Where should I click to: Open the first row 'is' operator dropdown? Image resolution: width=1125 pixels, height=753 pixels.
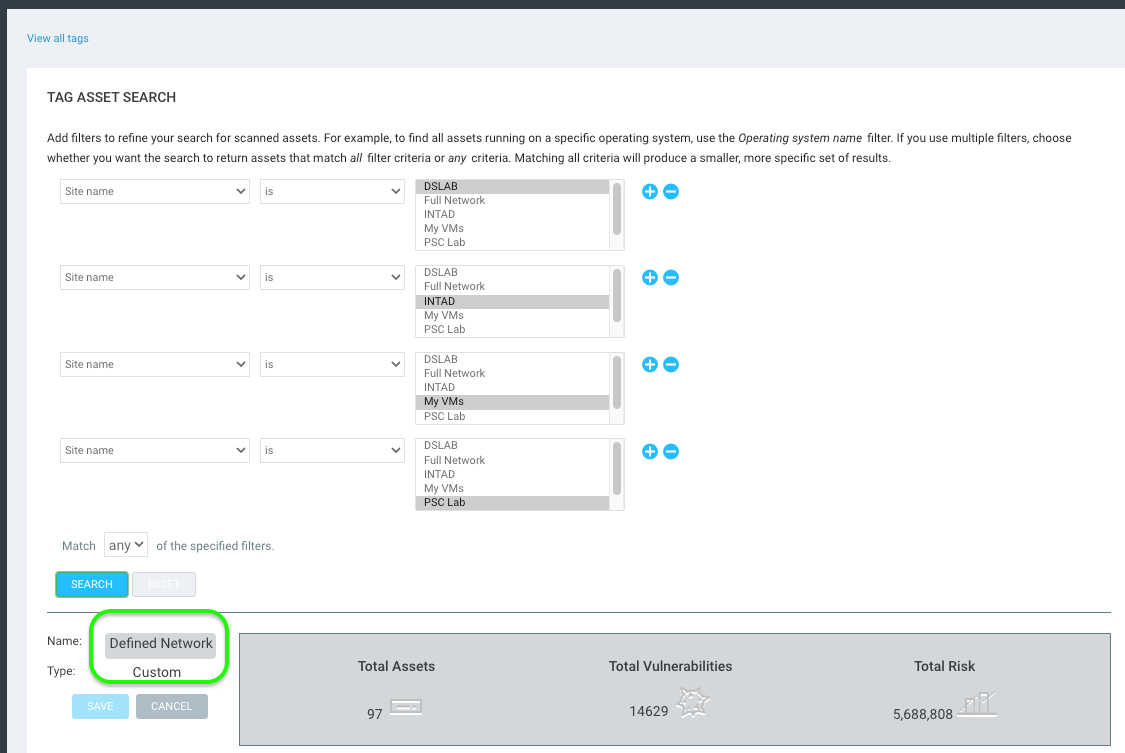click(332, 191)
